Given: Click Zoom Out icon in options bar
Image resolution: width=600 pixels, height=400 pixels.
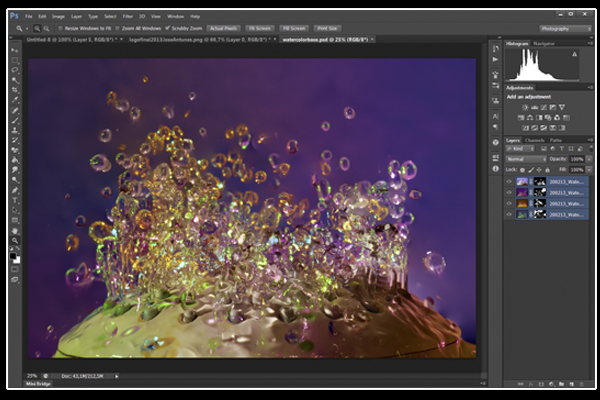Looking at the screenshot, I should coord(46,28).
